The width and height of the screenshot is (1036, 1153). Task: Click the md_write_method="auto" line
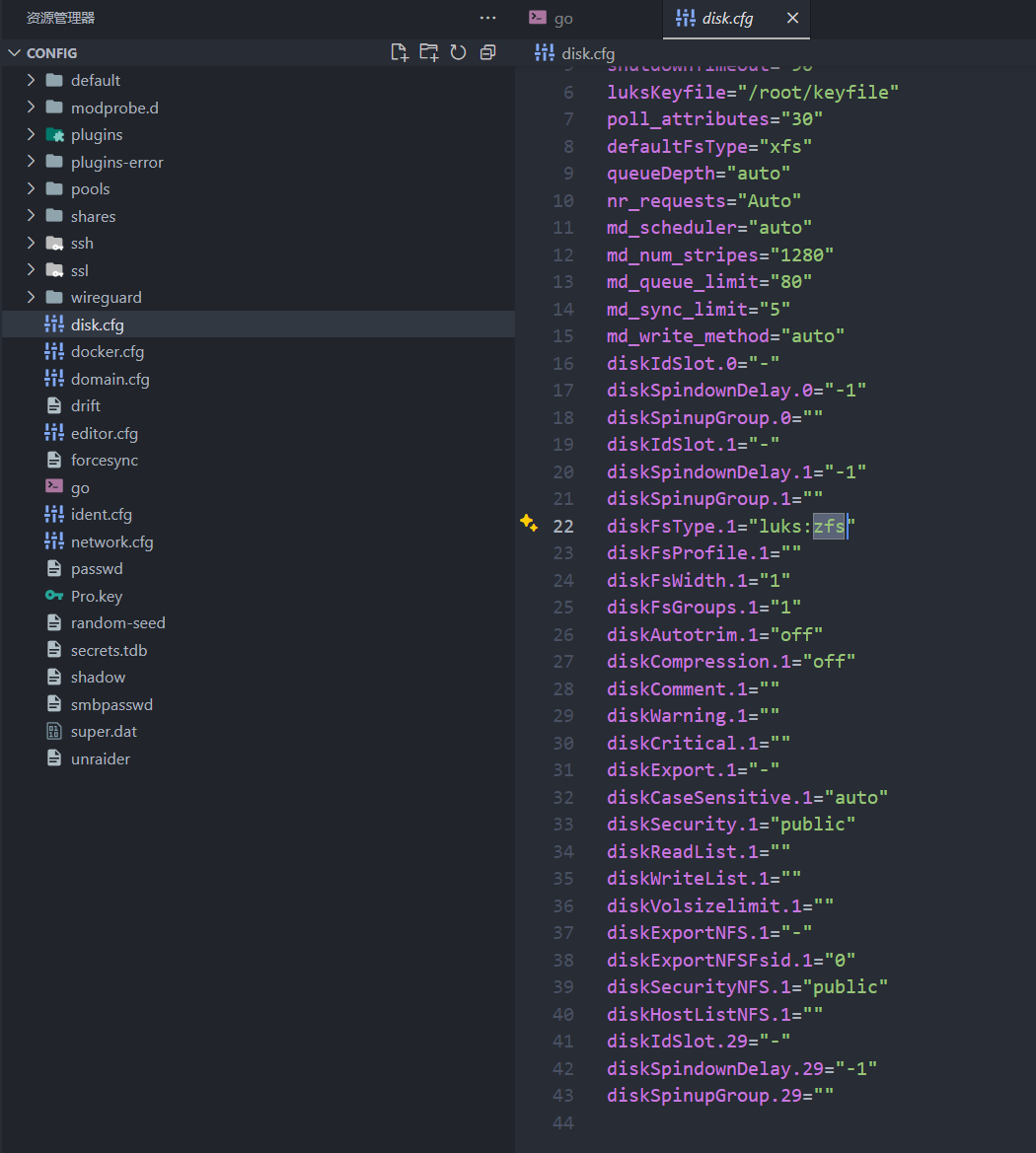pyautogui.click(x=725, y=336)
